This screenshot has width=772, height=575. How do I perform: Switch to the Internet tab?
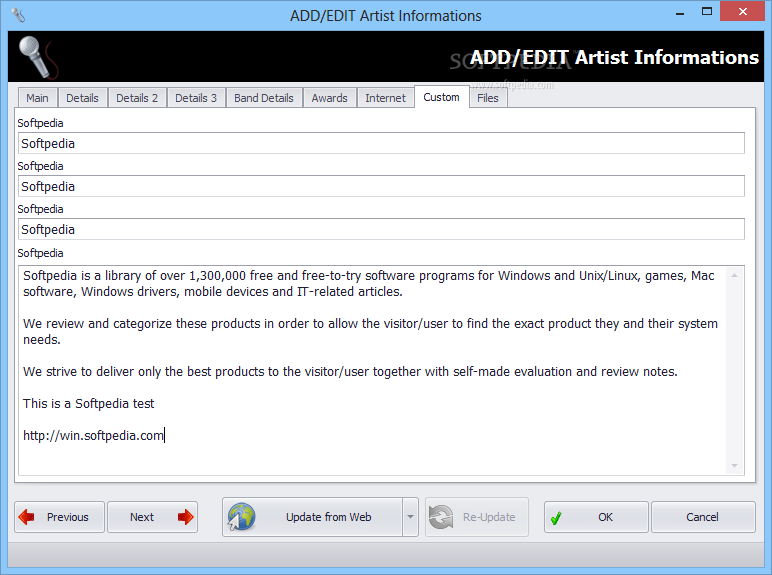(x=386, y=98)
